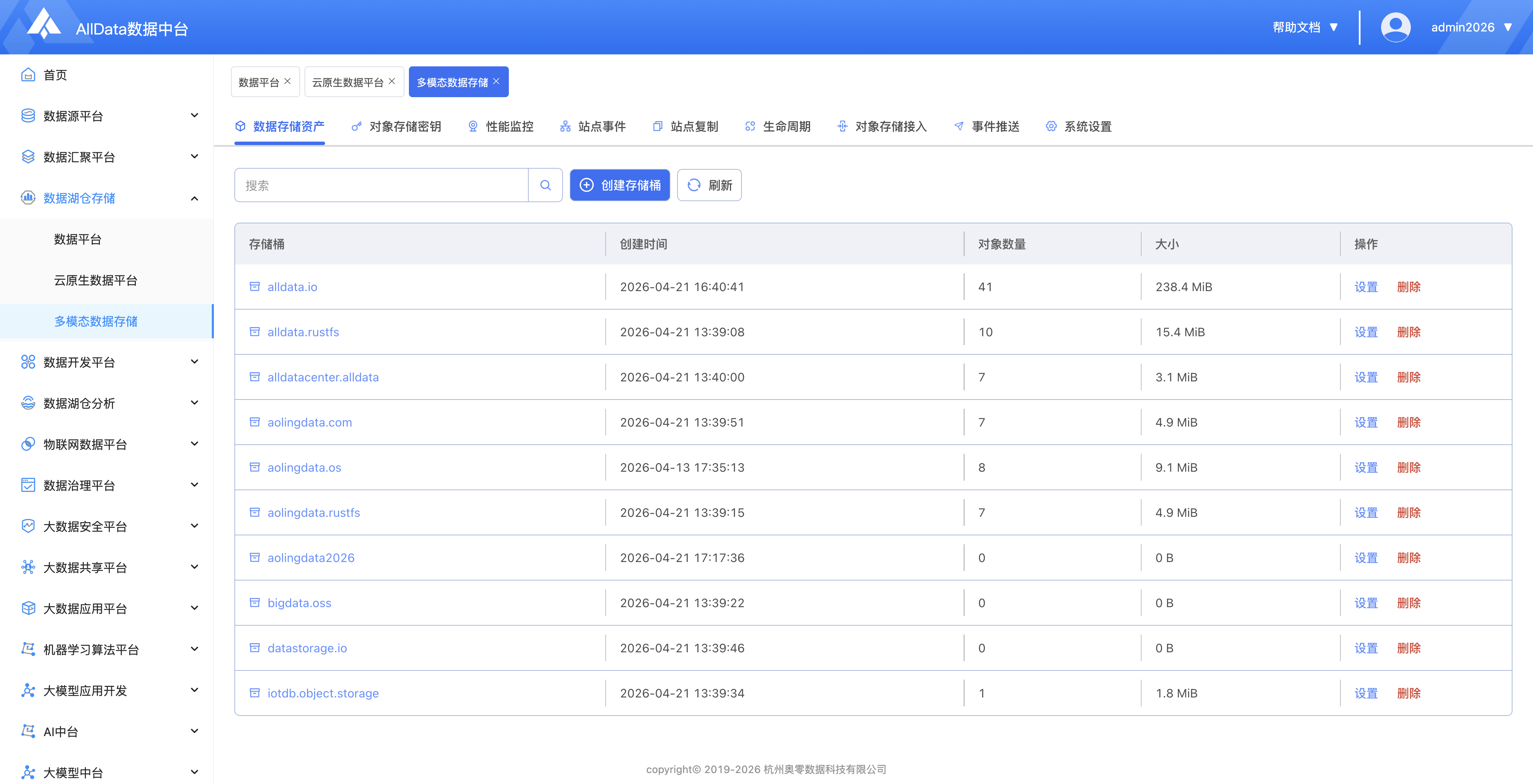The image size is (1533, 784).
Task: Open the aolingdata.com bucket link
Action: pyautogui.click(x=309, y=422)
